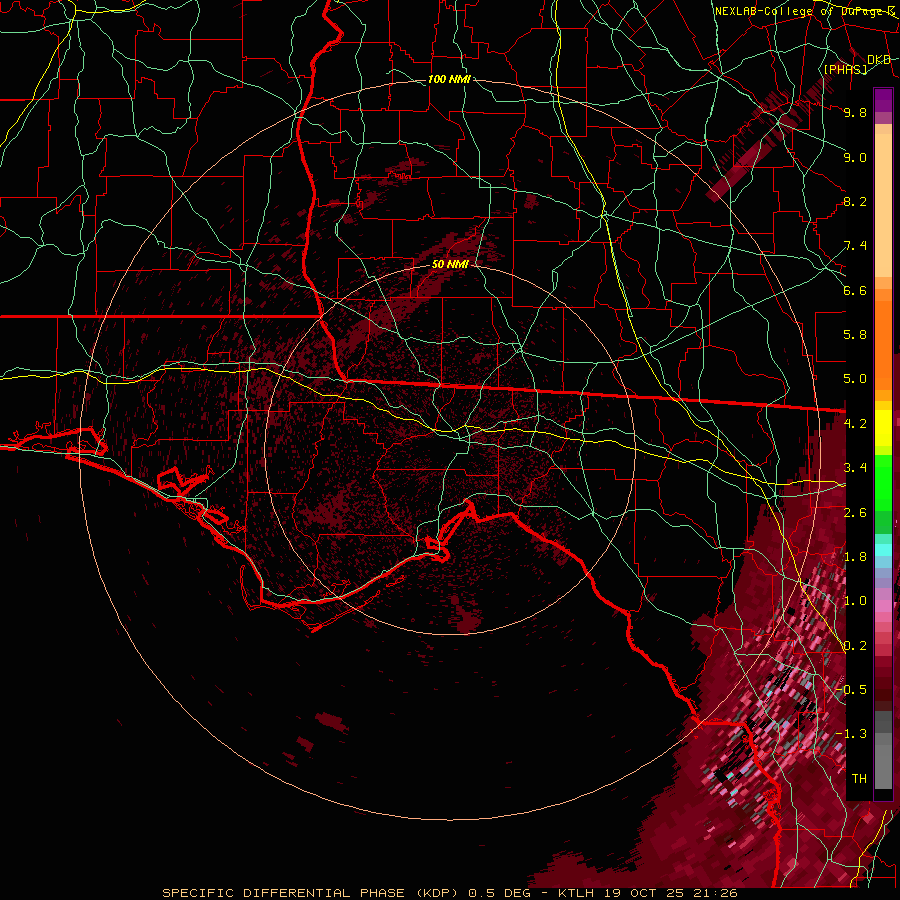Select the 0.2 scale label
The height and width of the screenshot is (900, 900).
[855, 646]
